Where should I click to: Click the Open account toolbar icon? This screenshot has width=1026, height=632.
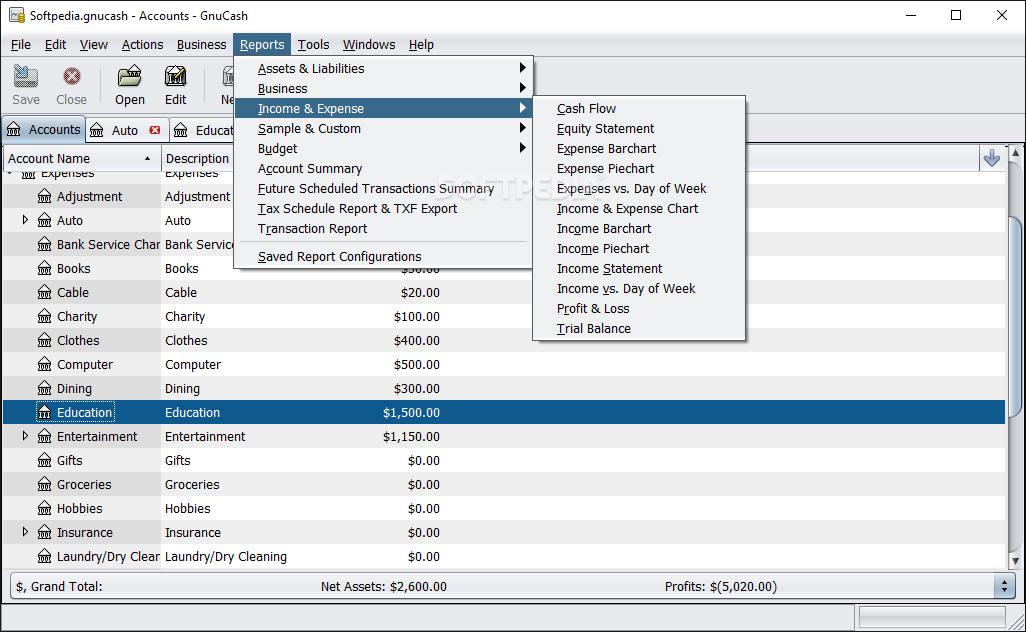click(130, 77)
